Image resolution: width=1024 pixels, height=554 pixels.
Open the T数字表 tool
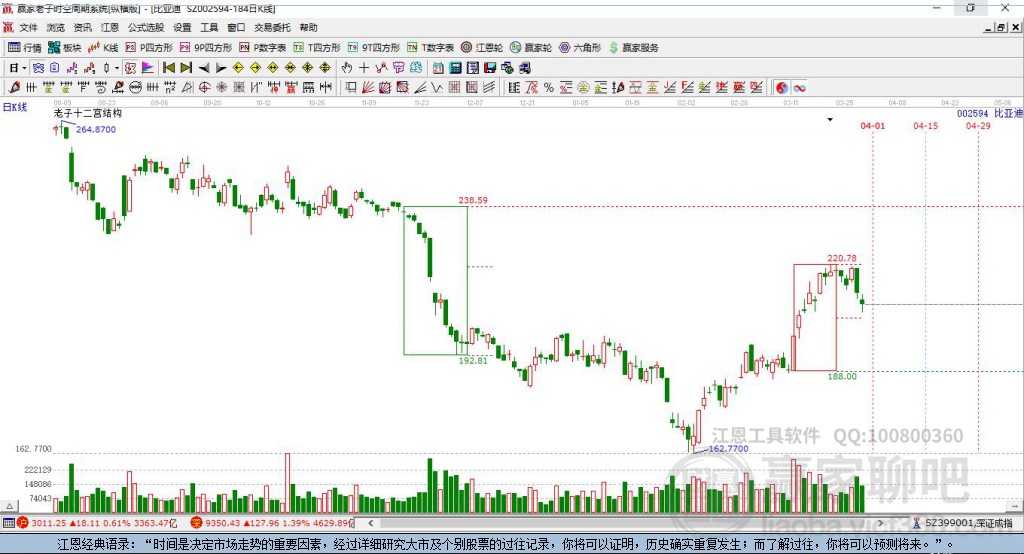(x=430, y=48)
